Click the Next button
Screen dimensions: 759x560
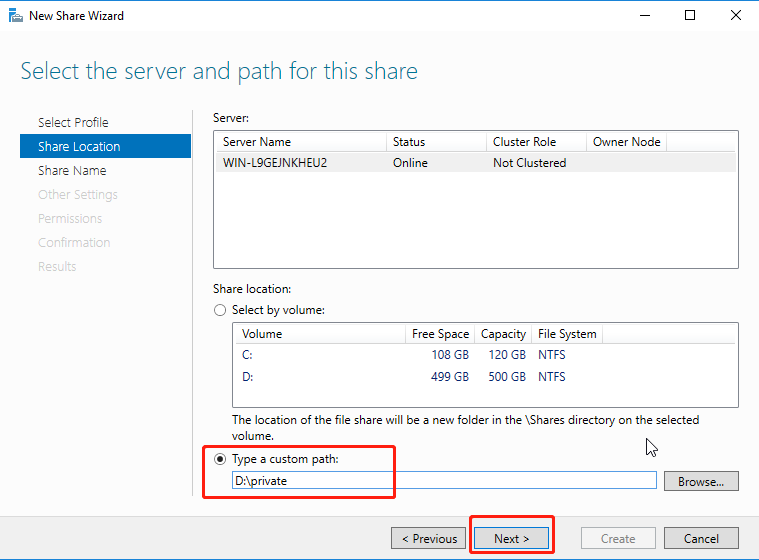tap(510, 538)
